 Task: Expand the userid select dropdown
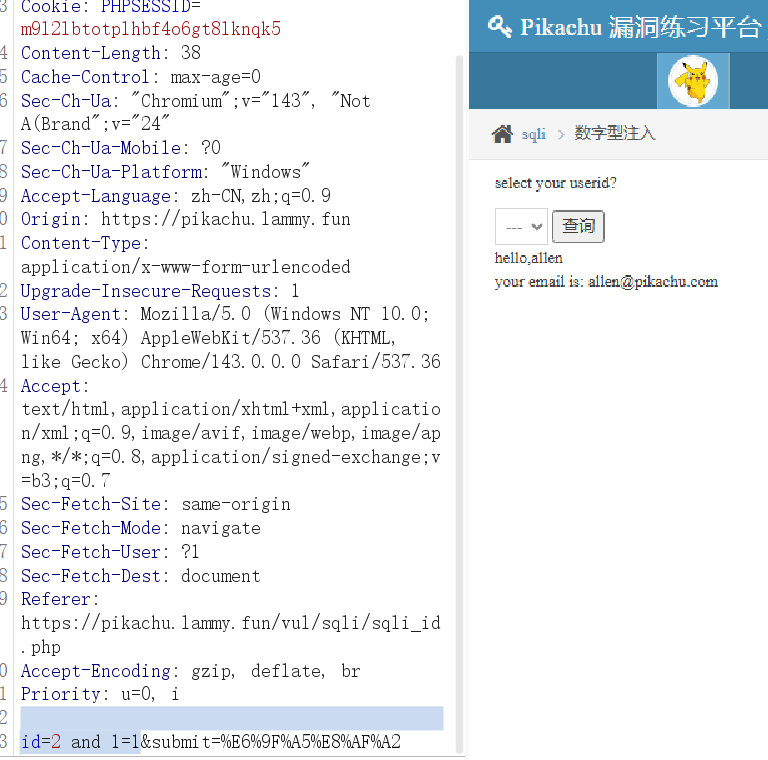click(521, 226)
